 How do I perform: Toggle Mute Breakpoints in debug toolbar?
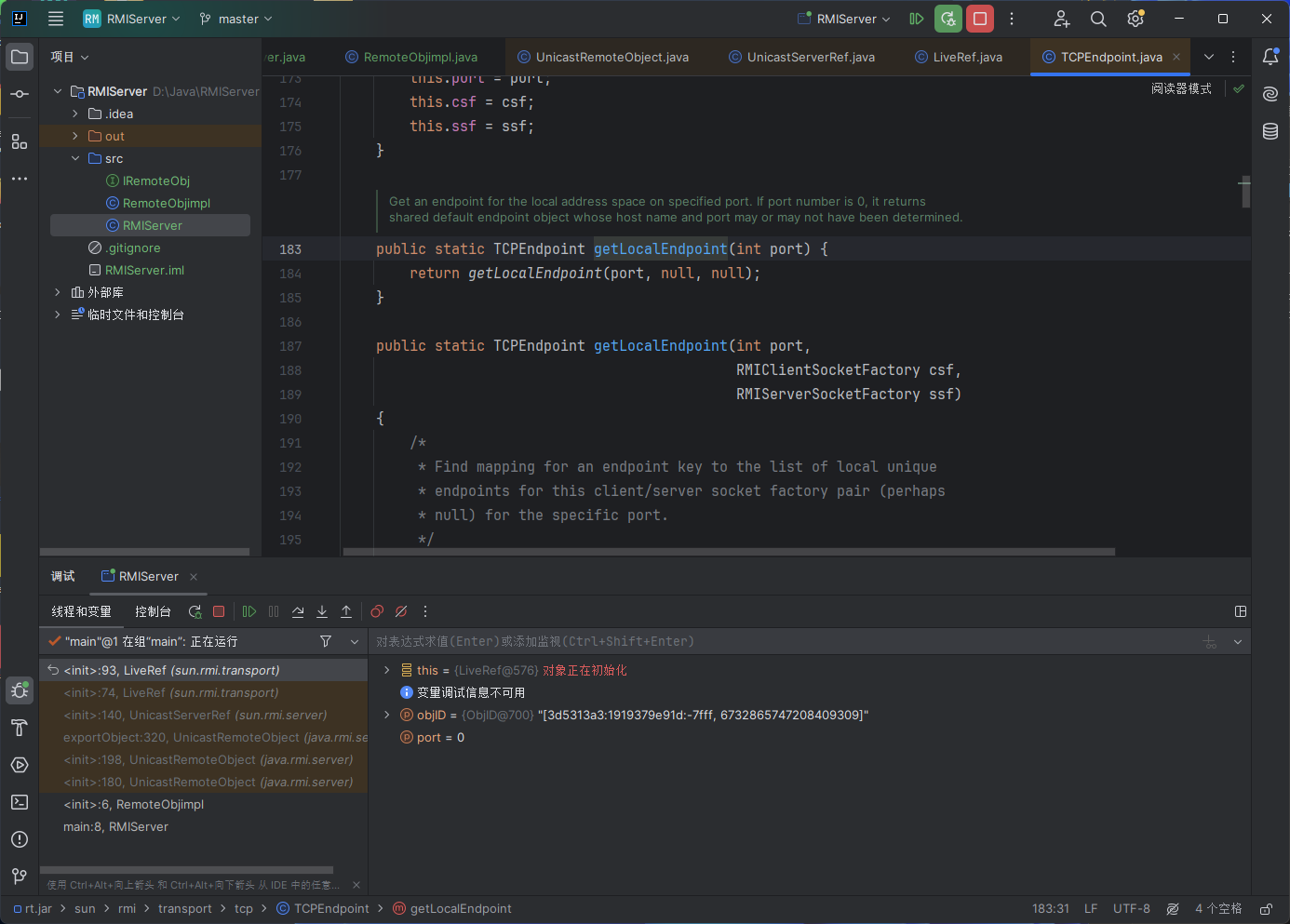coord(401,611)
